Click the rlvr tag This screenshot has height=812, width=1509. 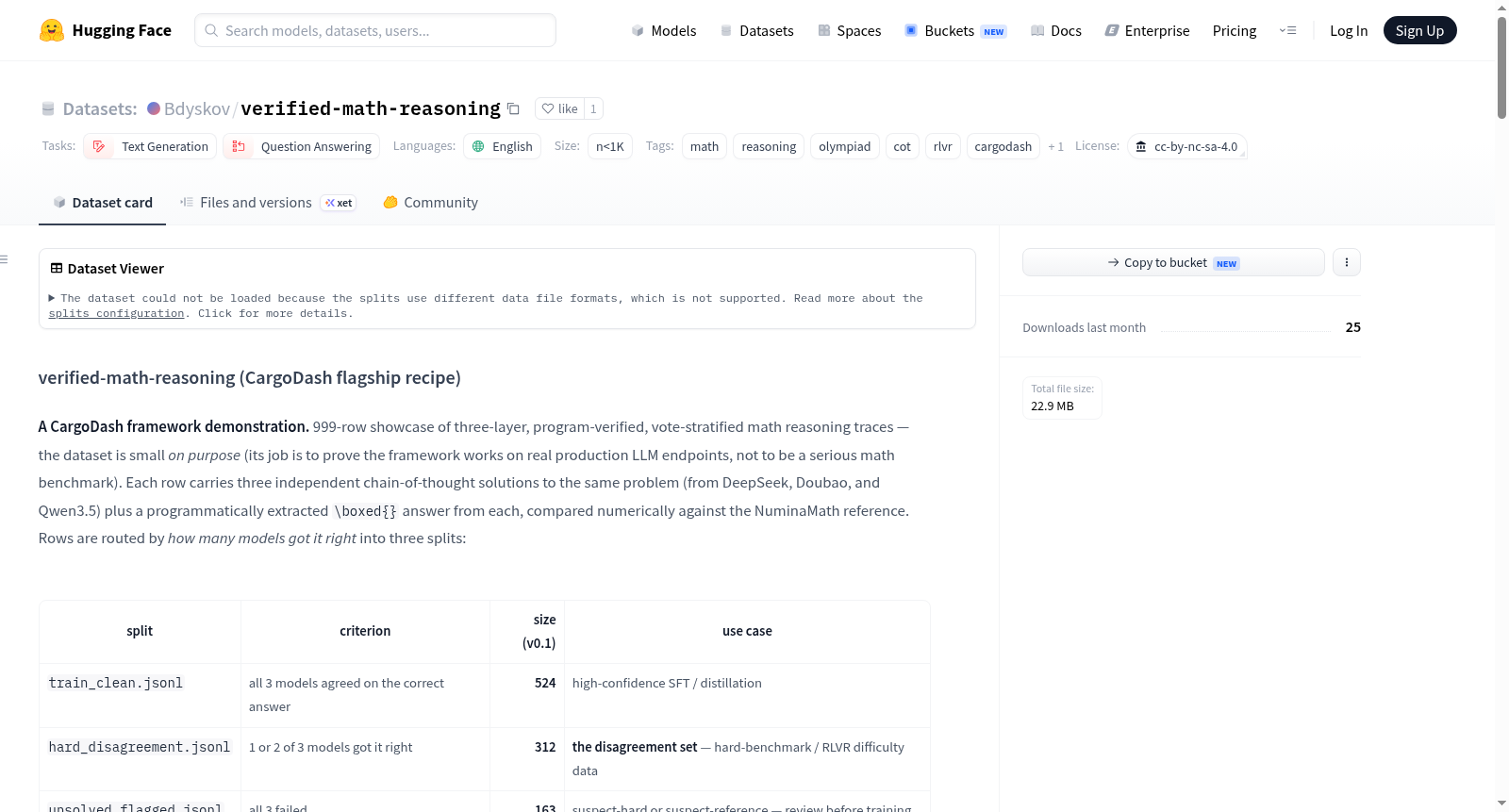(x=943, y=146)
